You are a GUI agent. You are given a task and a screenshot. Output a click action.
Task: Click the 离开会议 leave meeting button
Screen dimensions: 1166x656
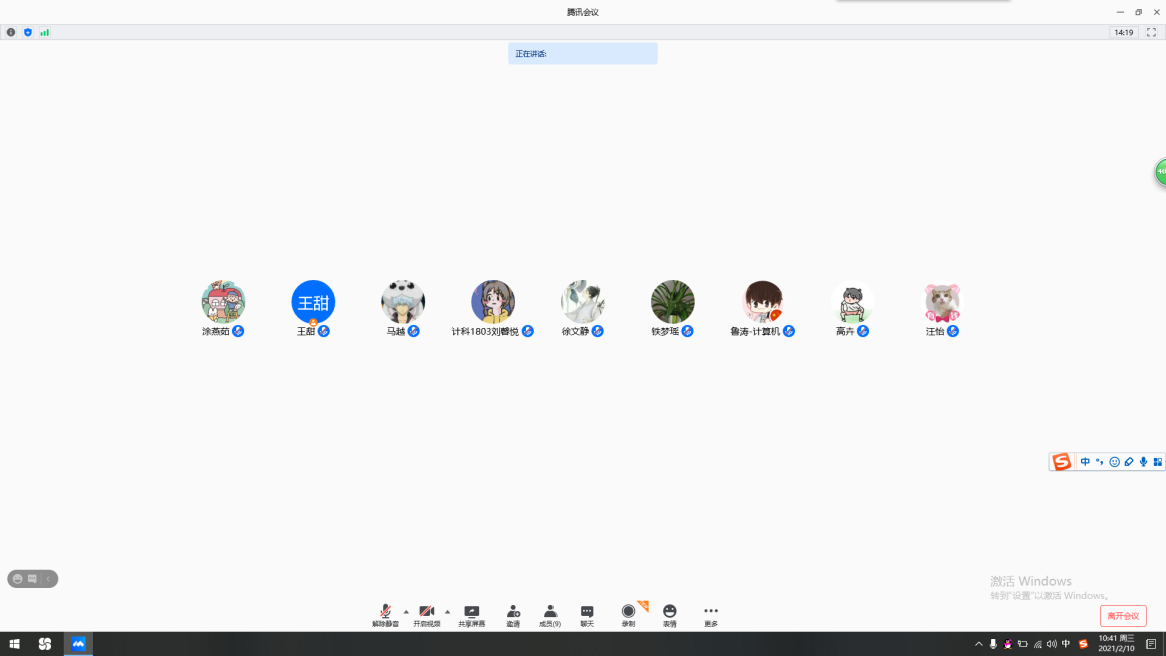1123,616
